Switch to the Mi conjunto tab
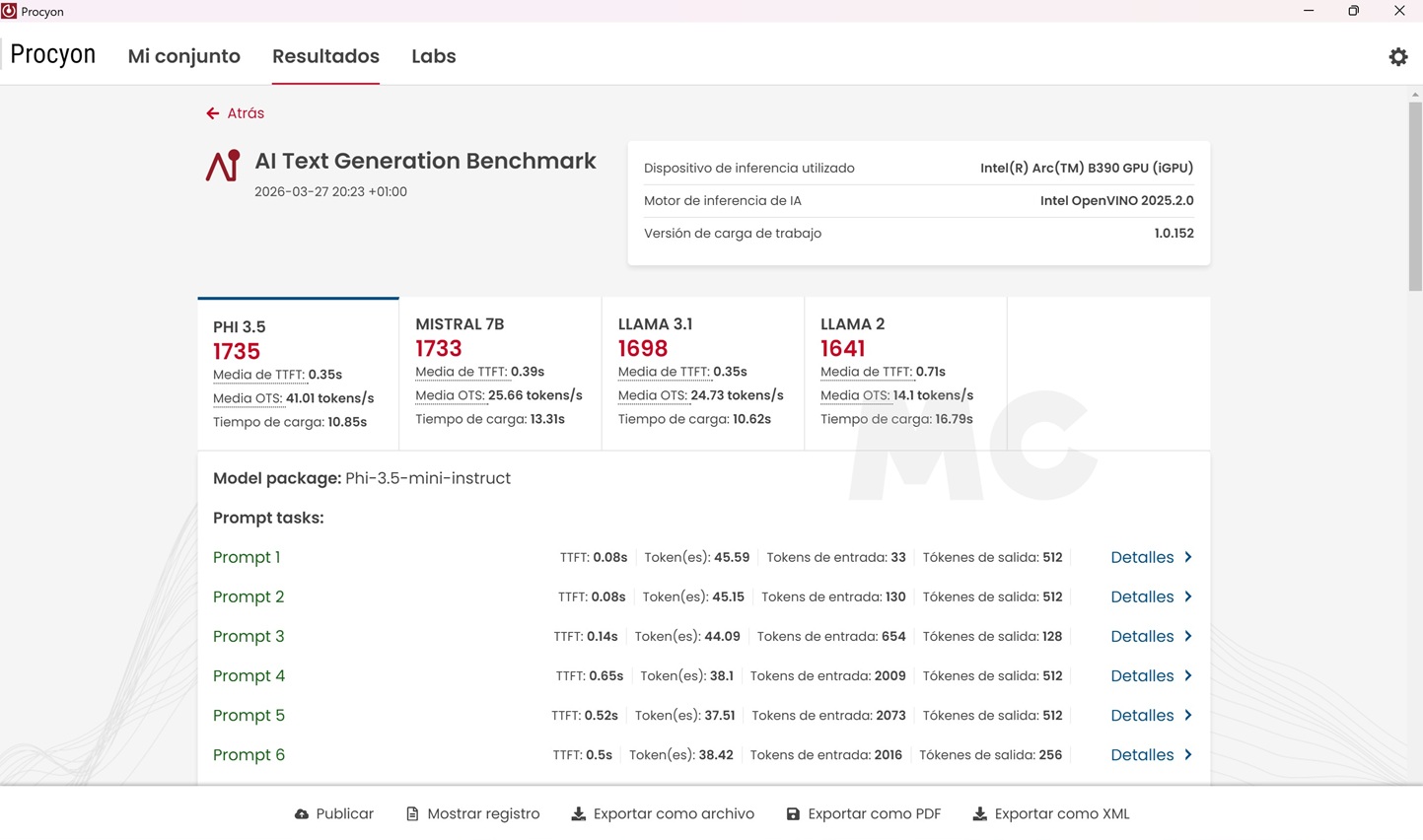This screenshot has height=840, width=1423. pyautogui.click(x=184, y=56)
